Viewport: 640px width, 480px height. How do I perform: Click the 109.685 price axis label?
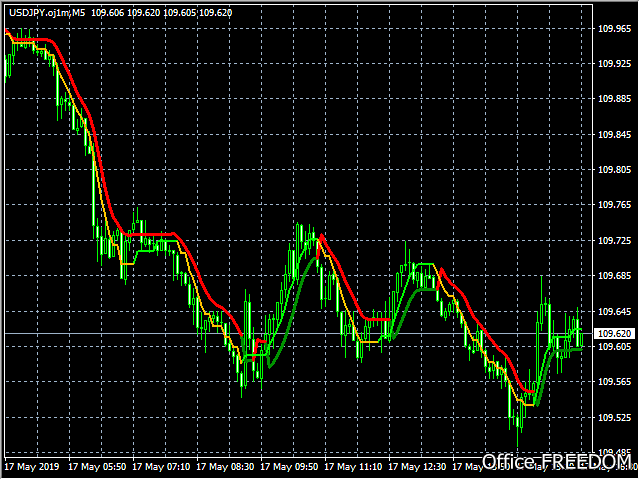click(x=614, y=276)
